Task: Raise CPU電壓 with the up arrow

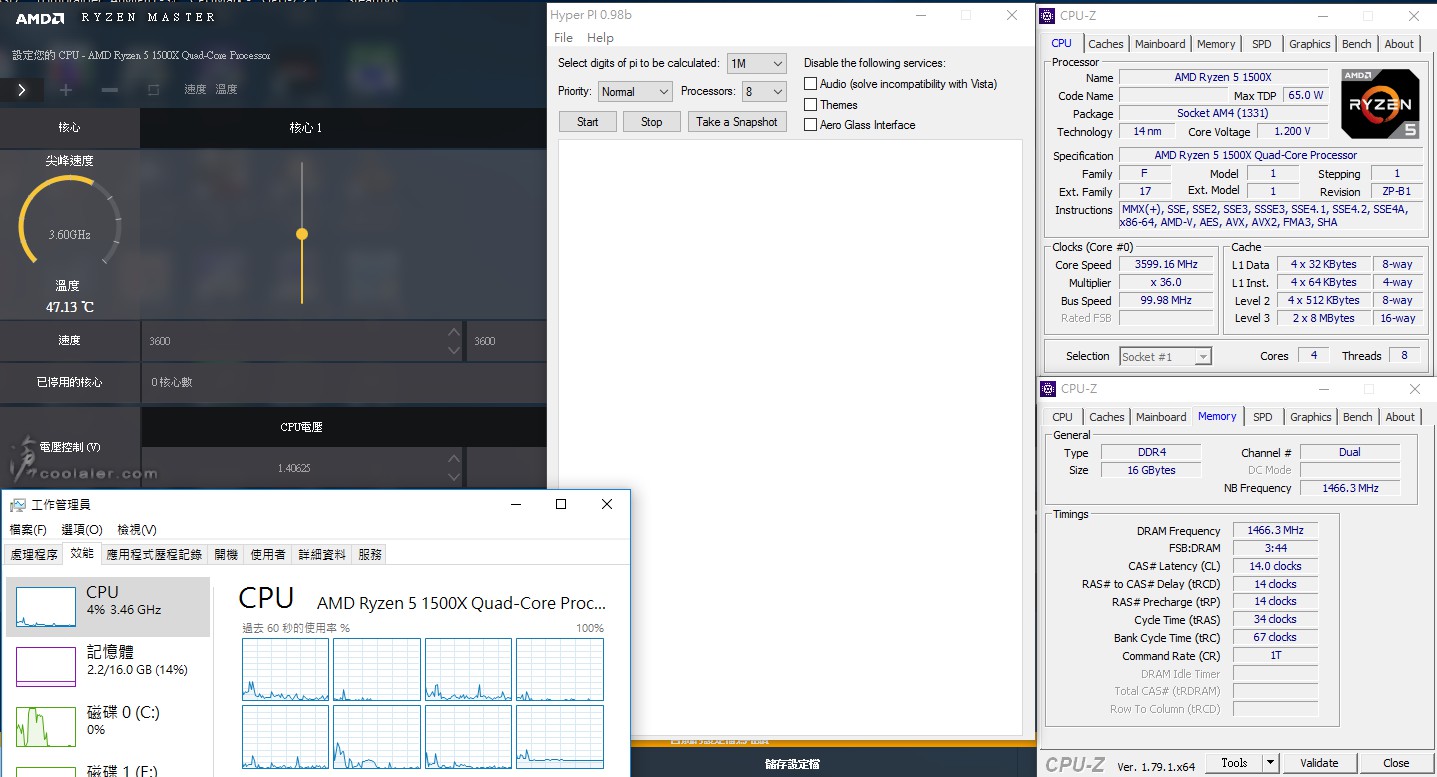Action: (x=454, y=459)
